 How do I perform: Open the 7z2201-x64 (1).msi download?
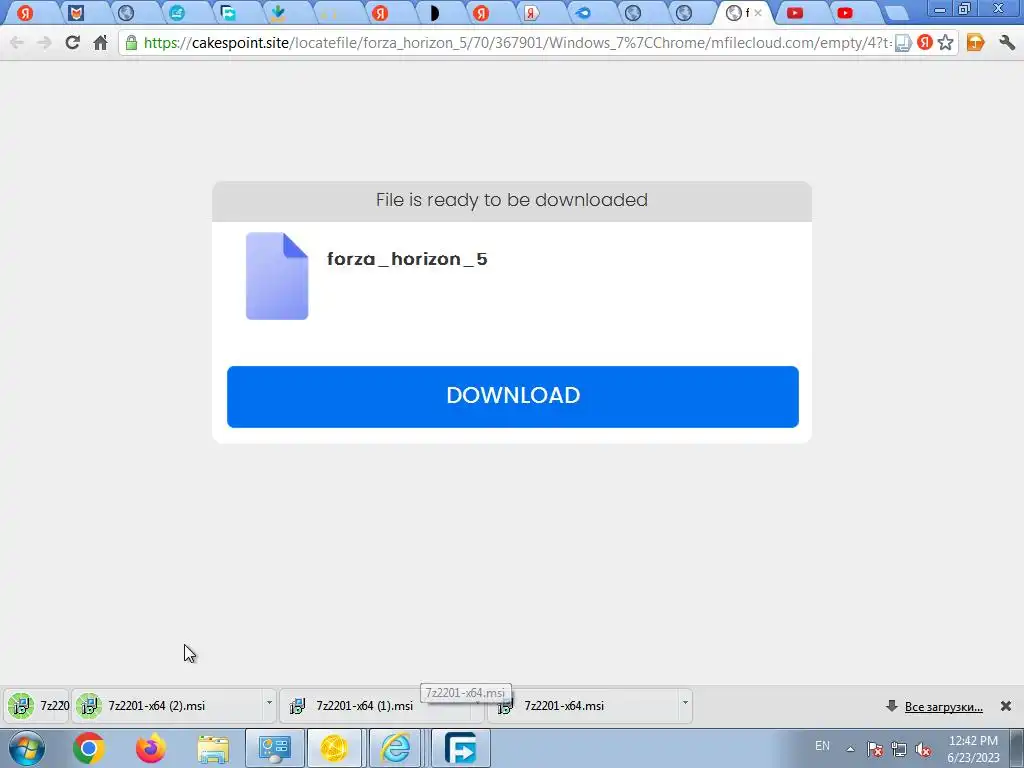click(376, 706)
